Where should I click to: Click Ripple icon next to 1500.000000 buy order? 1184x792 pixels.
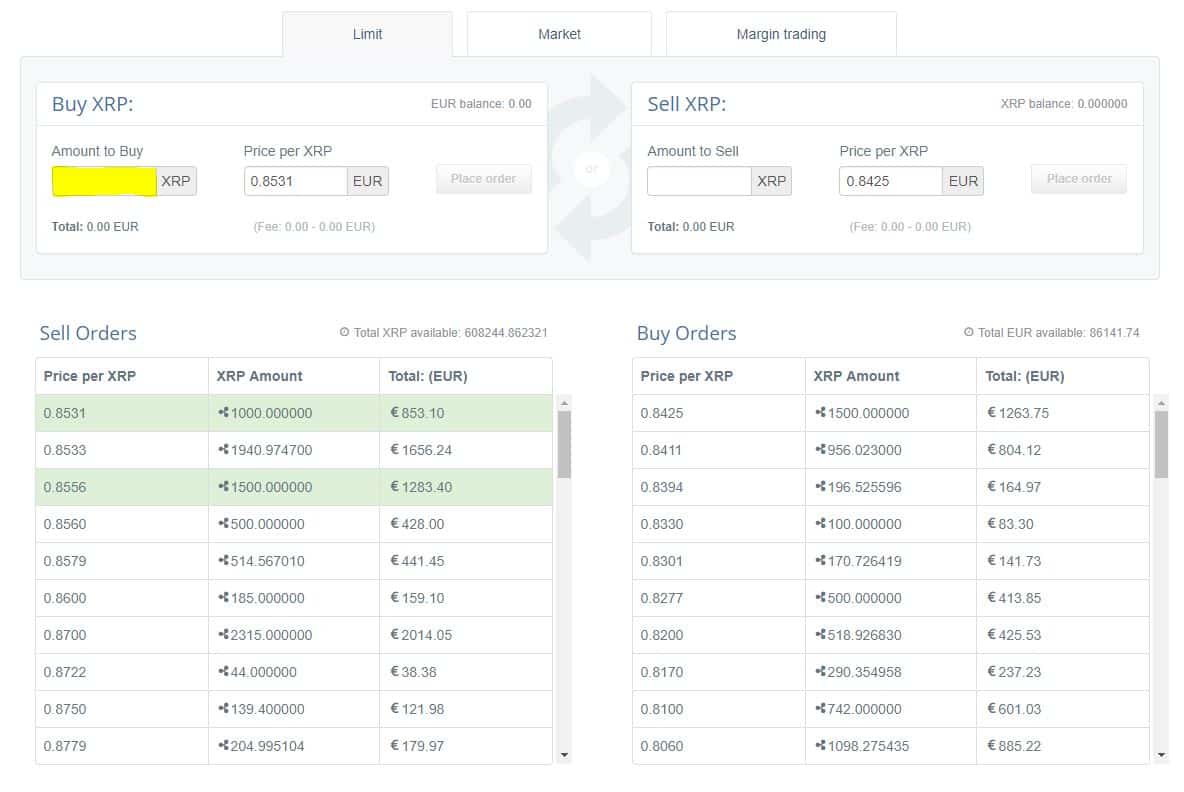(x=820, y=413)
